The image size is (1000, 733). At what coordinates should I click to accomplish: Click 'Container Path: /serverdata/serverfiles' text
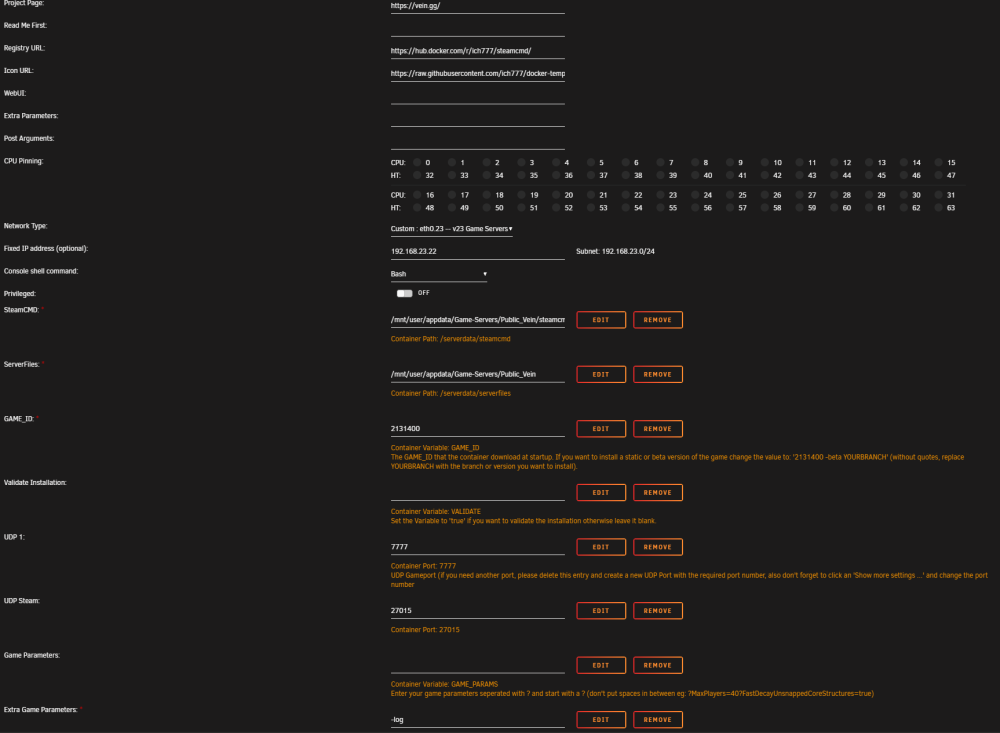tap(450, 394)
